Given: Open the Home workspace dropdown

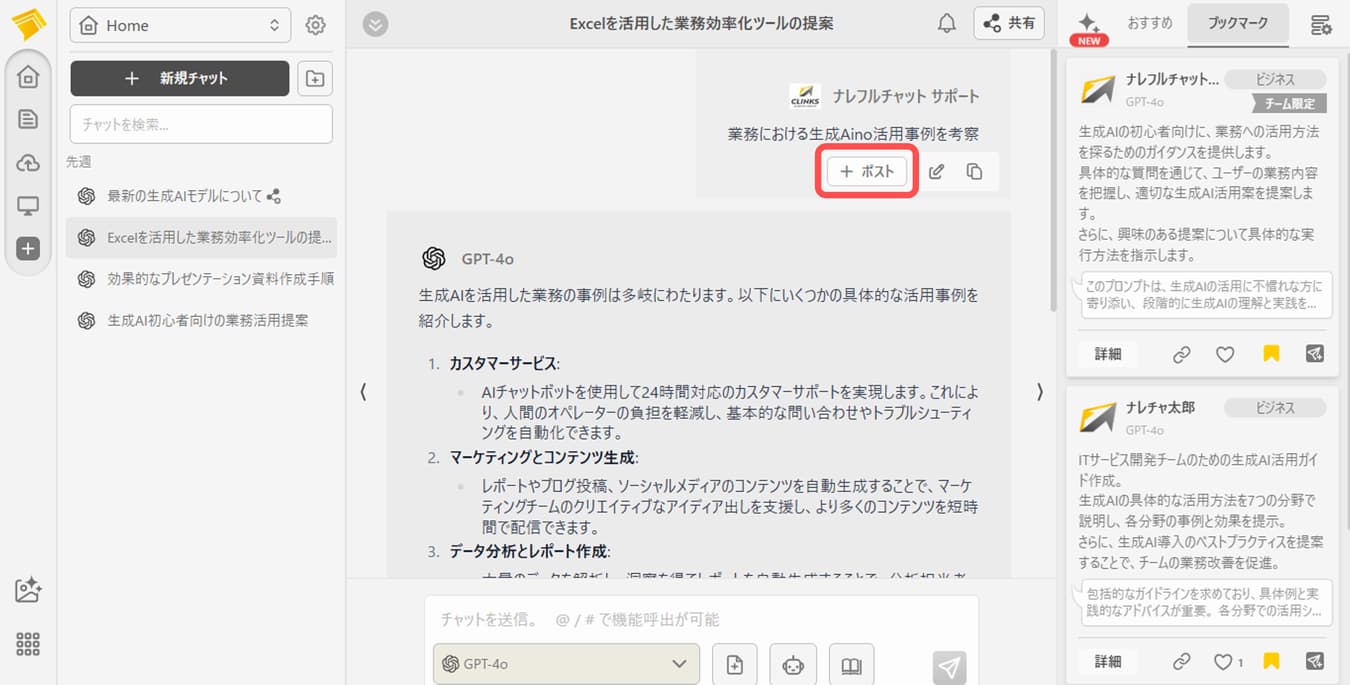Looking at the screenshot, I should pos(180,26).
